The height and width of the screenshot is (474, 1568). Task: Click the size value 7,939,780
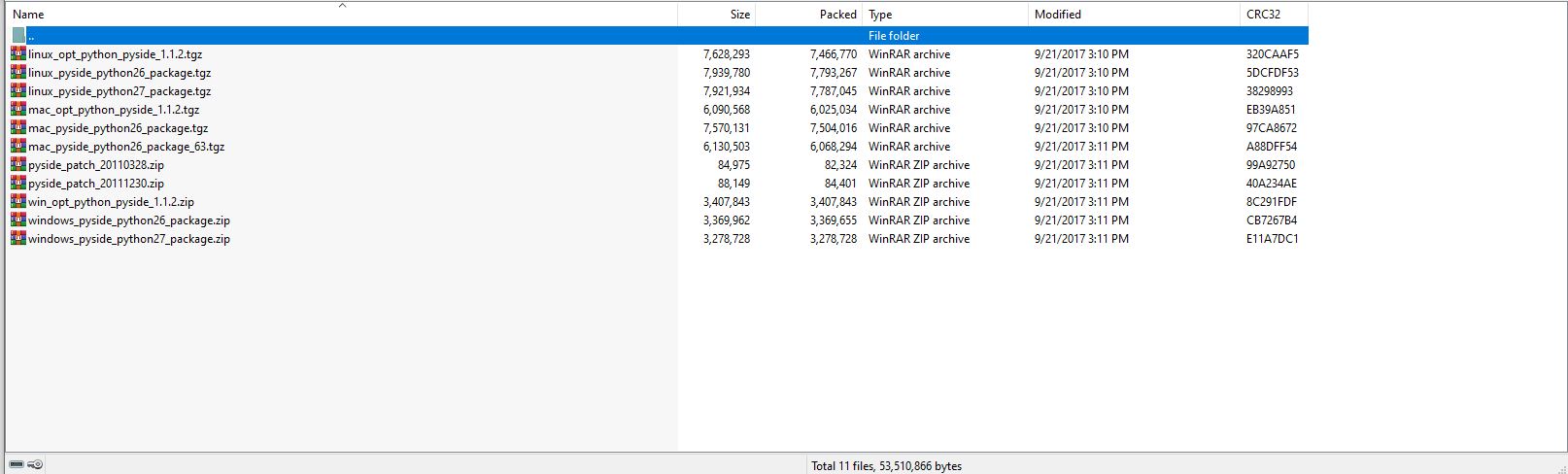727,73
